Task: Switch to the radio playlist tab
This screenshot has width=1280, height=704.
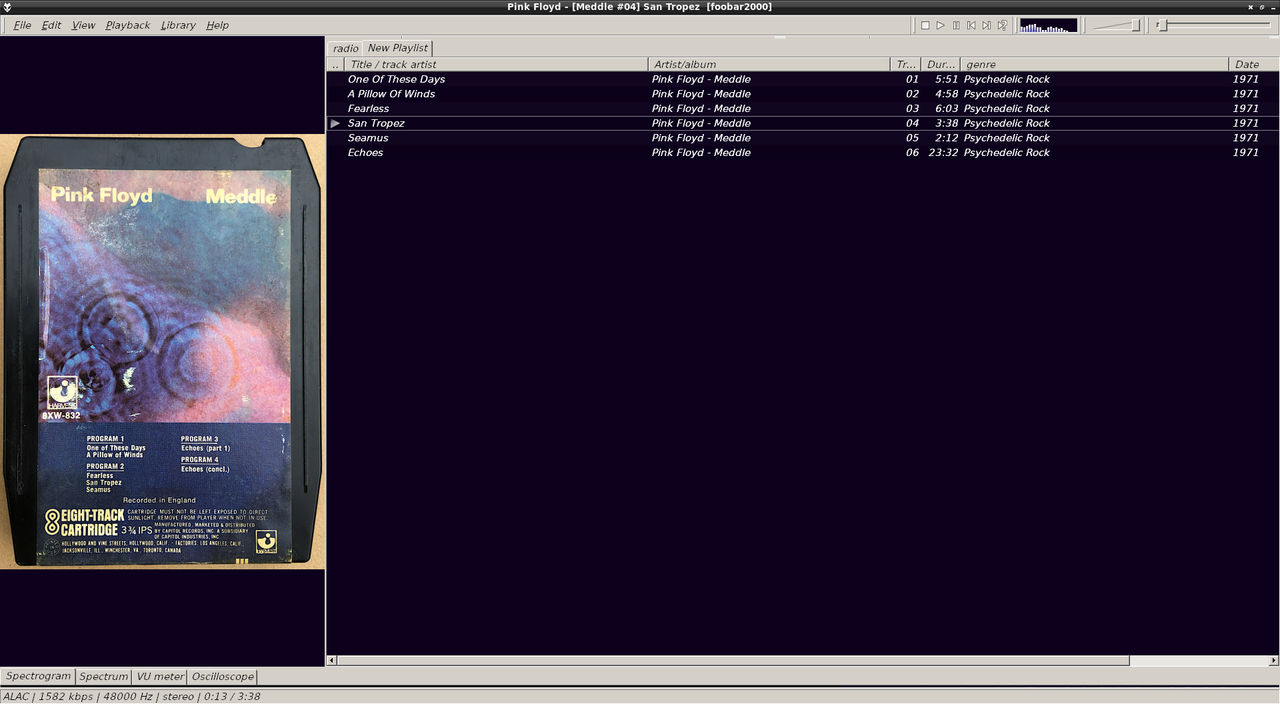Action: pos(346,48)
